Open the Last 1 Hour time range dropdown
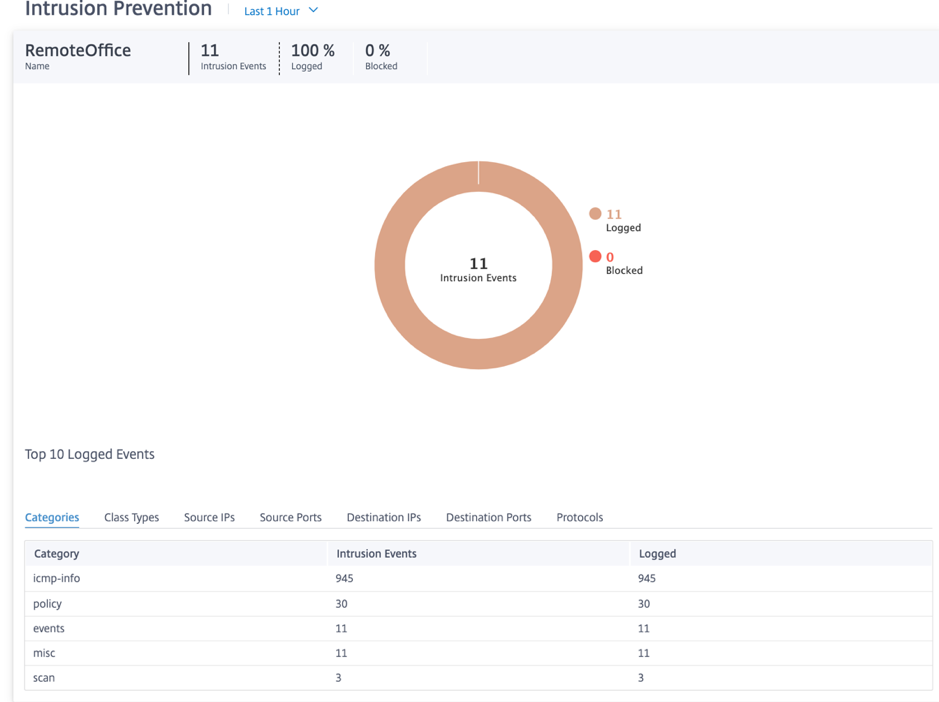Screen dimensions: 939x702 click(x=281, y=11)
